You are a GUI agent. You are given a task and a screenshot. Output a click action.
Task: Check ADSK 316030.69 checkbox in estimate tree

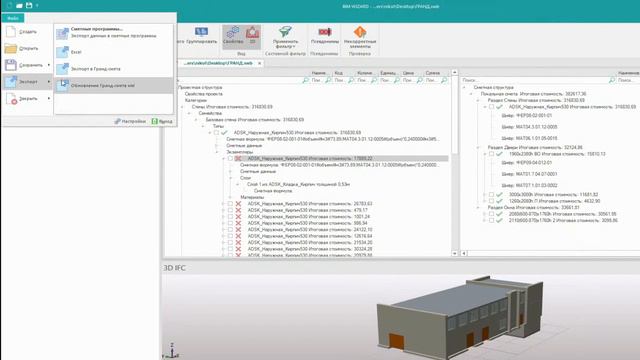(491, 107)
